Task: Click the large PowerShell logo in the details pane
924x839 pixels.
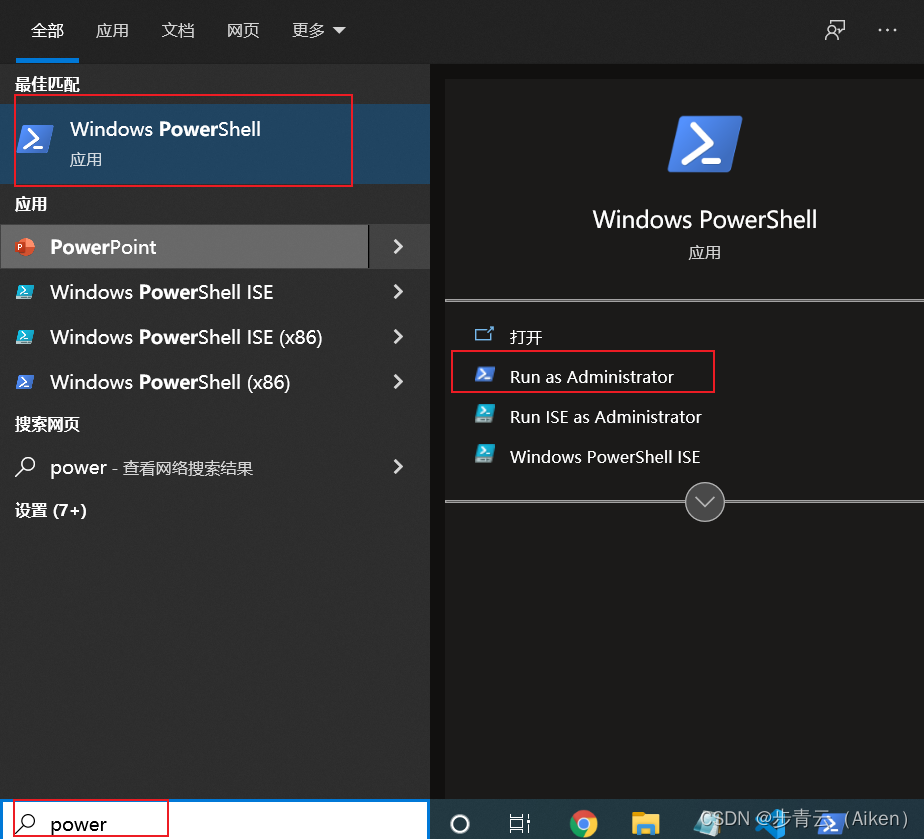Action: [x=705, y=144]
